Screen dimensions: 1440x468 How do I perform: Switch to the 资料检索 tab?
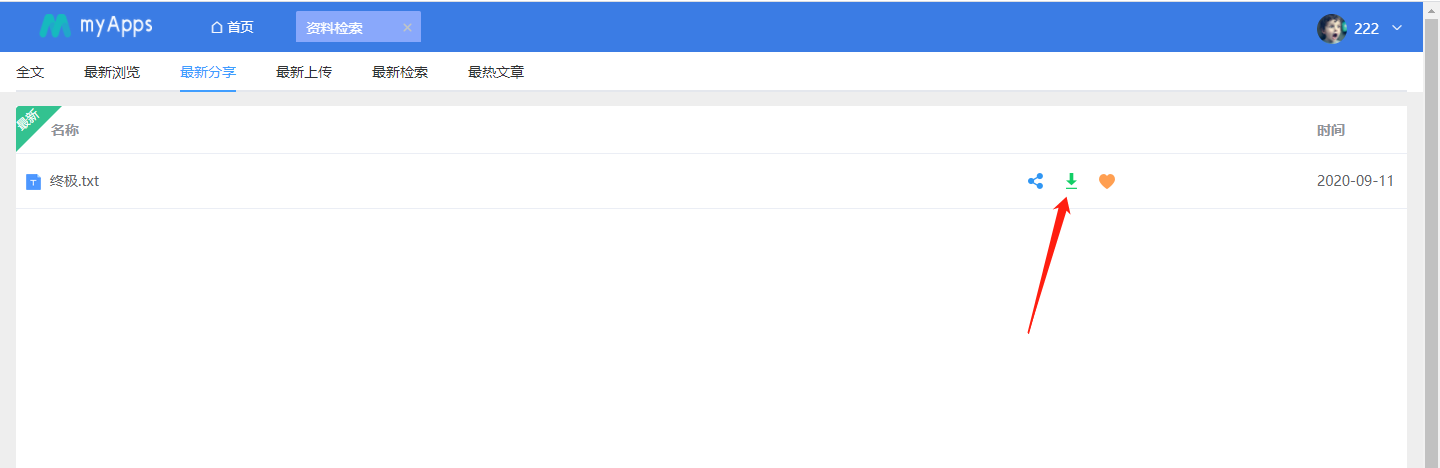point(334,27)
